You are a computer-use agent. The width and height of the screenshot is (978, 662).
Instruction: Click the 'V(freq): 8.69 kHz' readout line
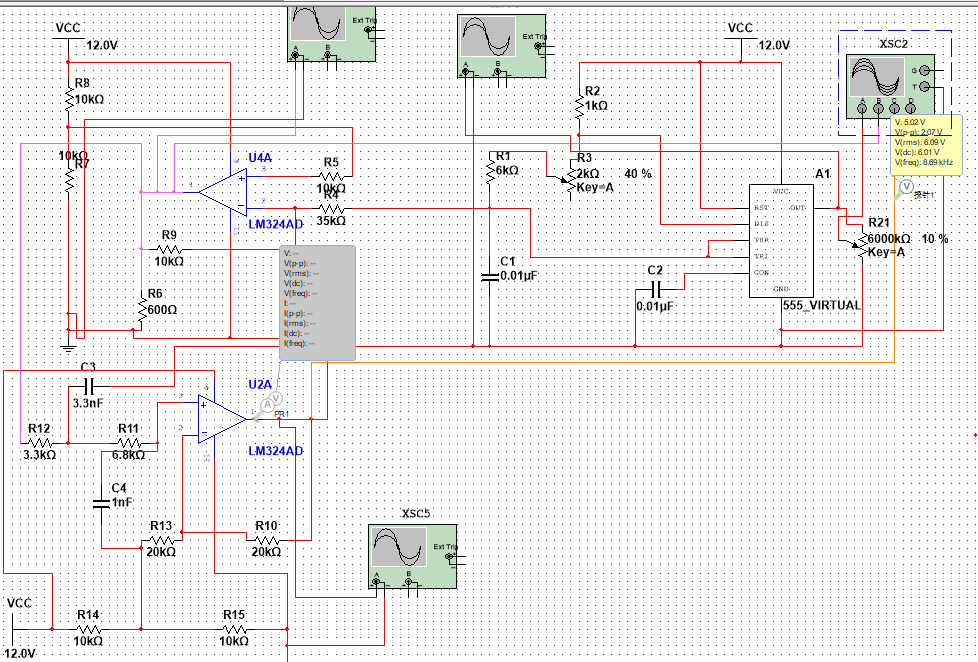point(924,162)
